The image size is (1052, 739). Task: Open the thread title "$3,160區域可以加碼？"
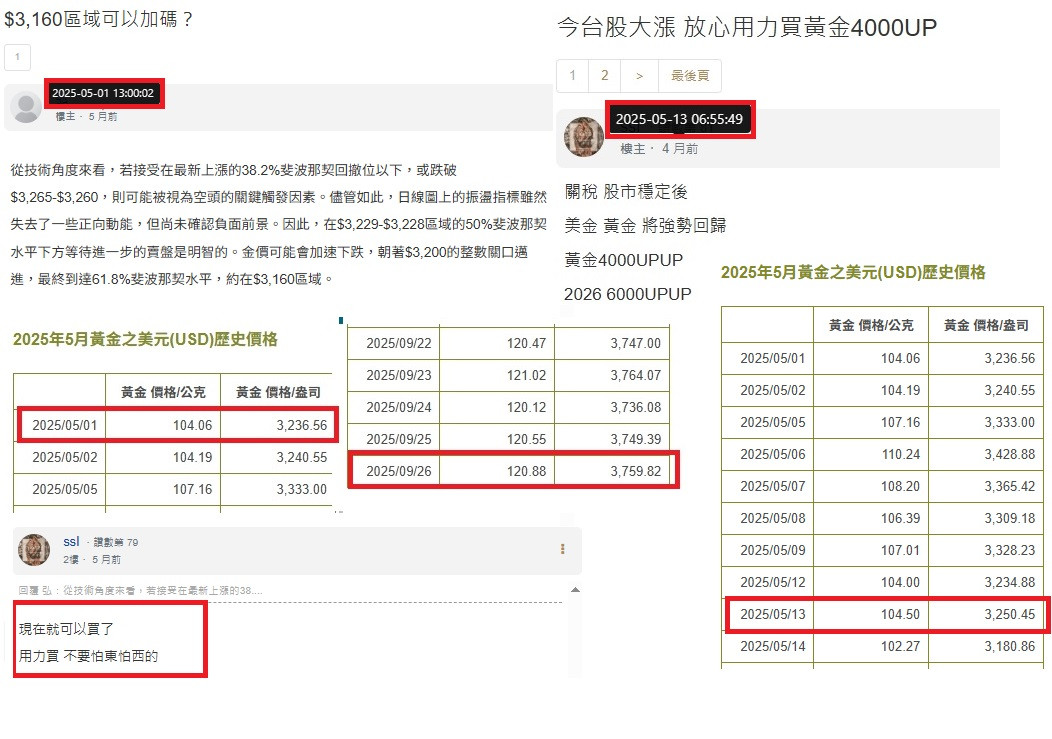[x=99, y=18]
